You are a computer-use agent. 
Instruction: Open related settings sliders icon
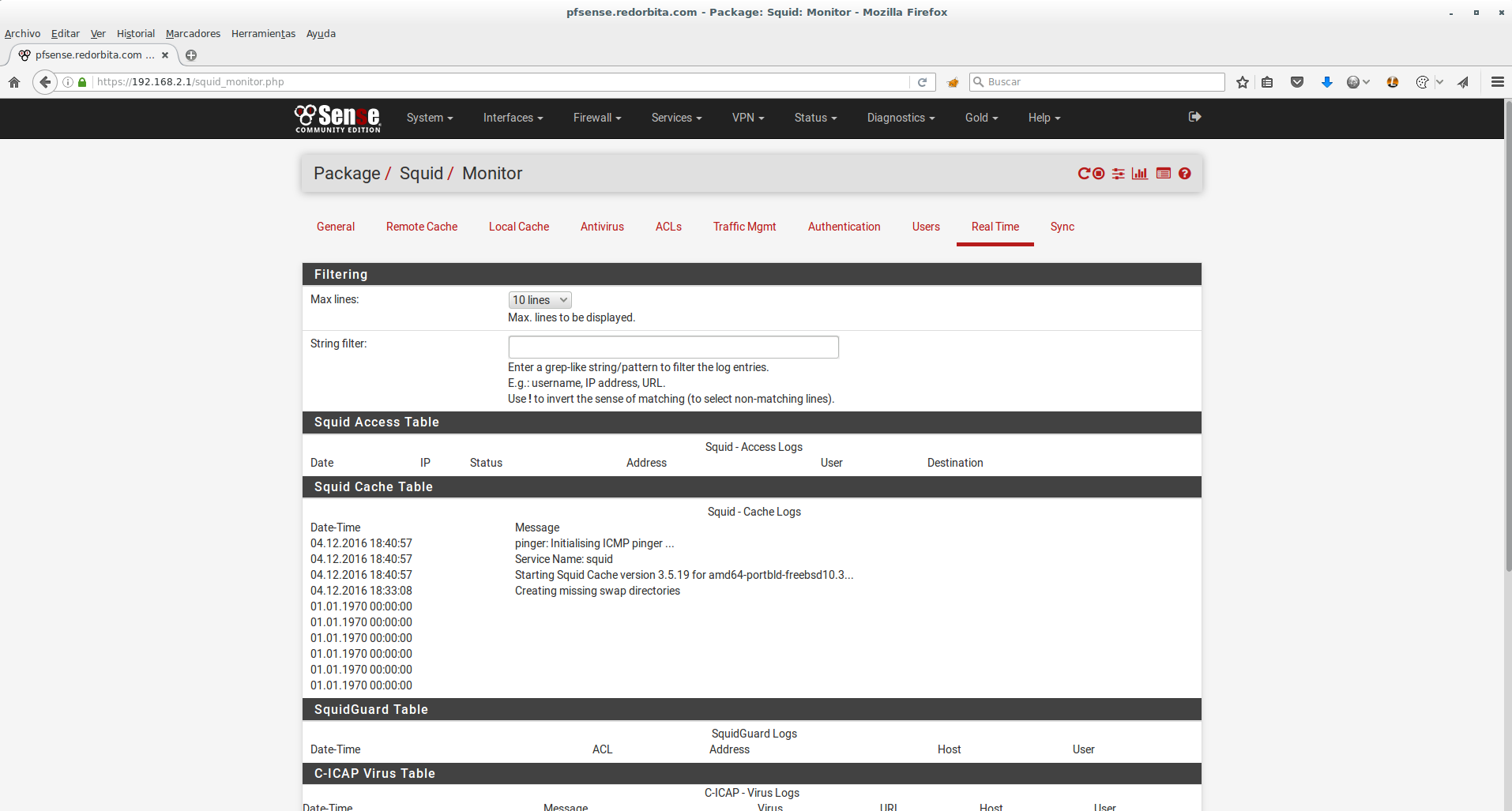pyautogui.click(x=1119, y=174)
